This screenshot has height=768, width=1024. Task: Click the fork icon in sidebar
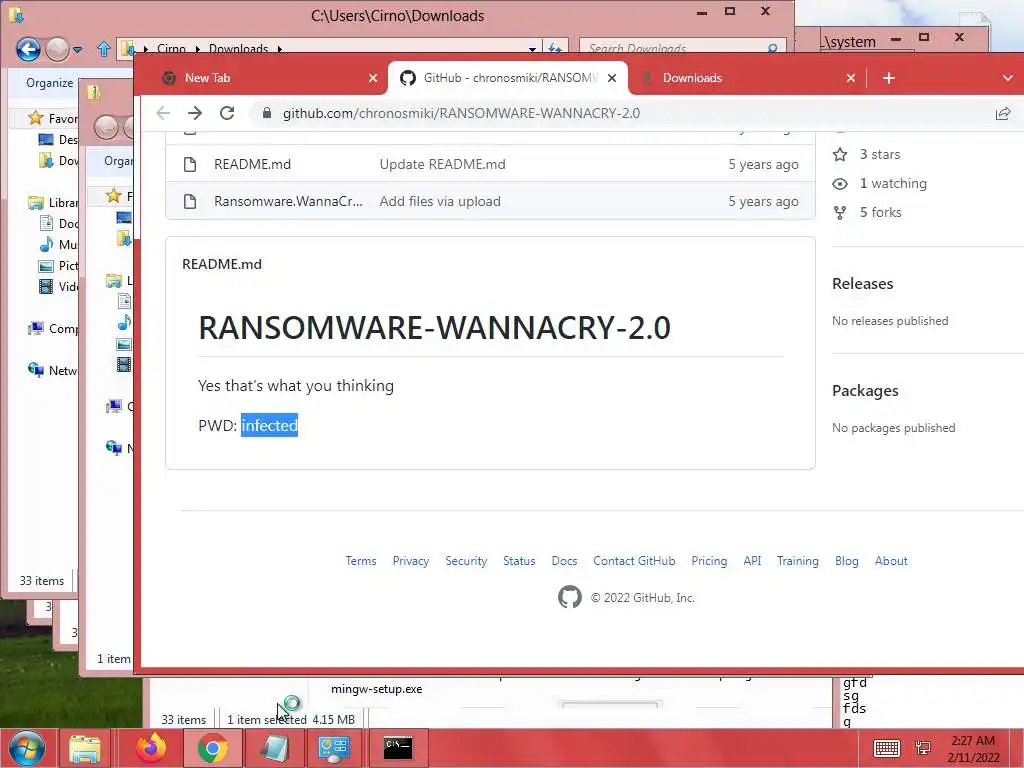pyautogui.click(x=840, y=212)
